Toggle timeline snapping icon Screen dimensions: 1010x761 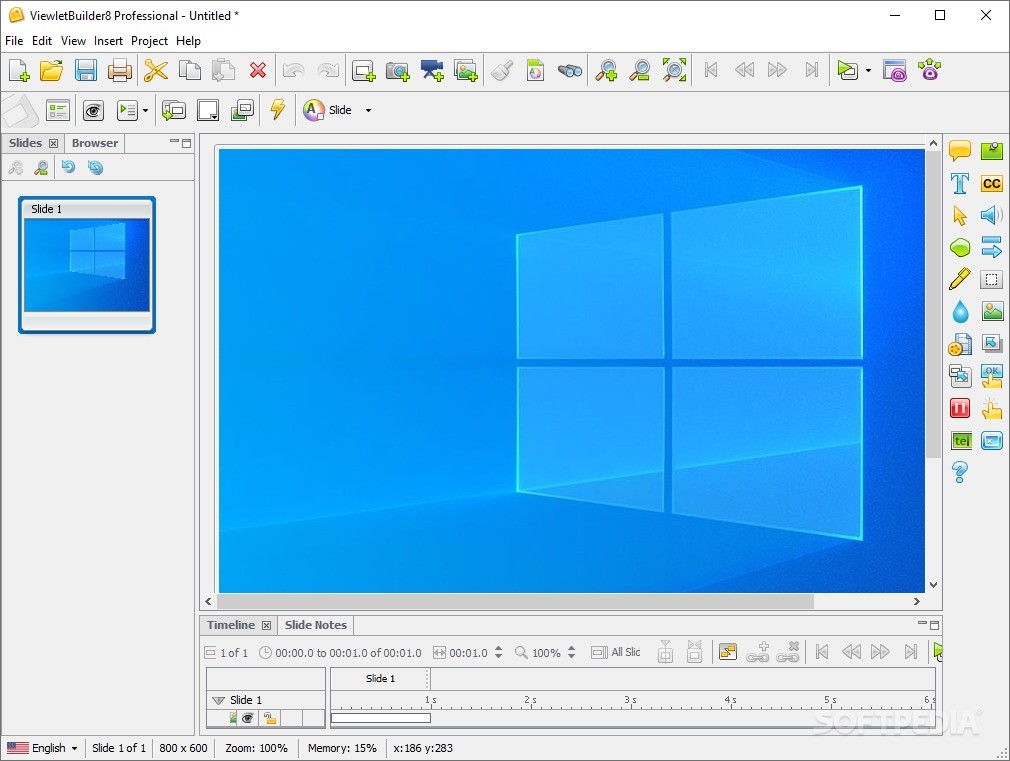(728, 652)
